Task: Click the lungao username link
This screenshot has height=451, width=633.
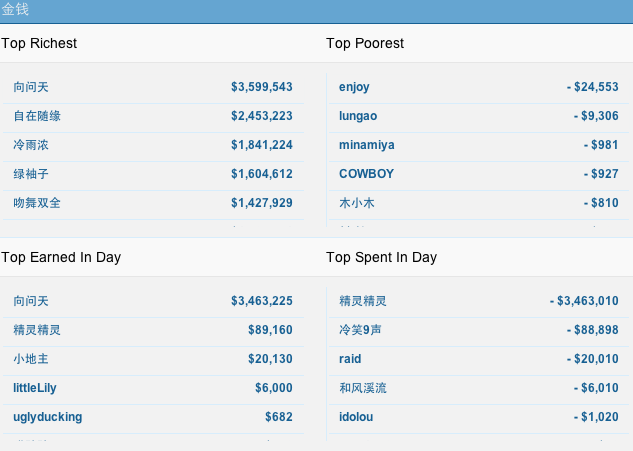Action: [x=358, y=116]
